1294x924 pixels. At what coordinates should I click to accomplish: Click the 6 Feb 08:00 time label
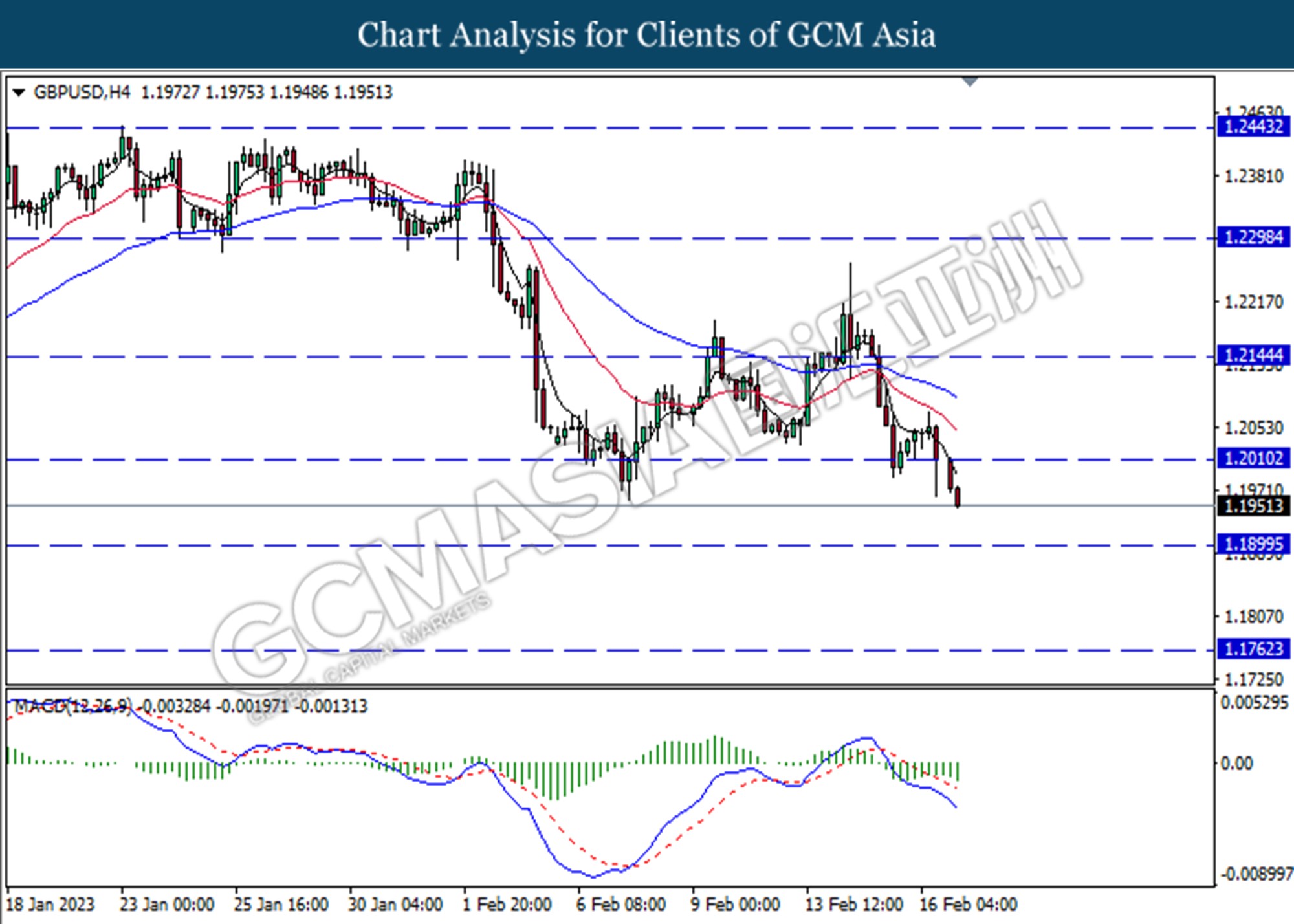click(x=621, y=904)
